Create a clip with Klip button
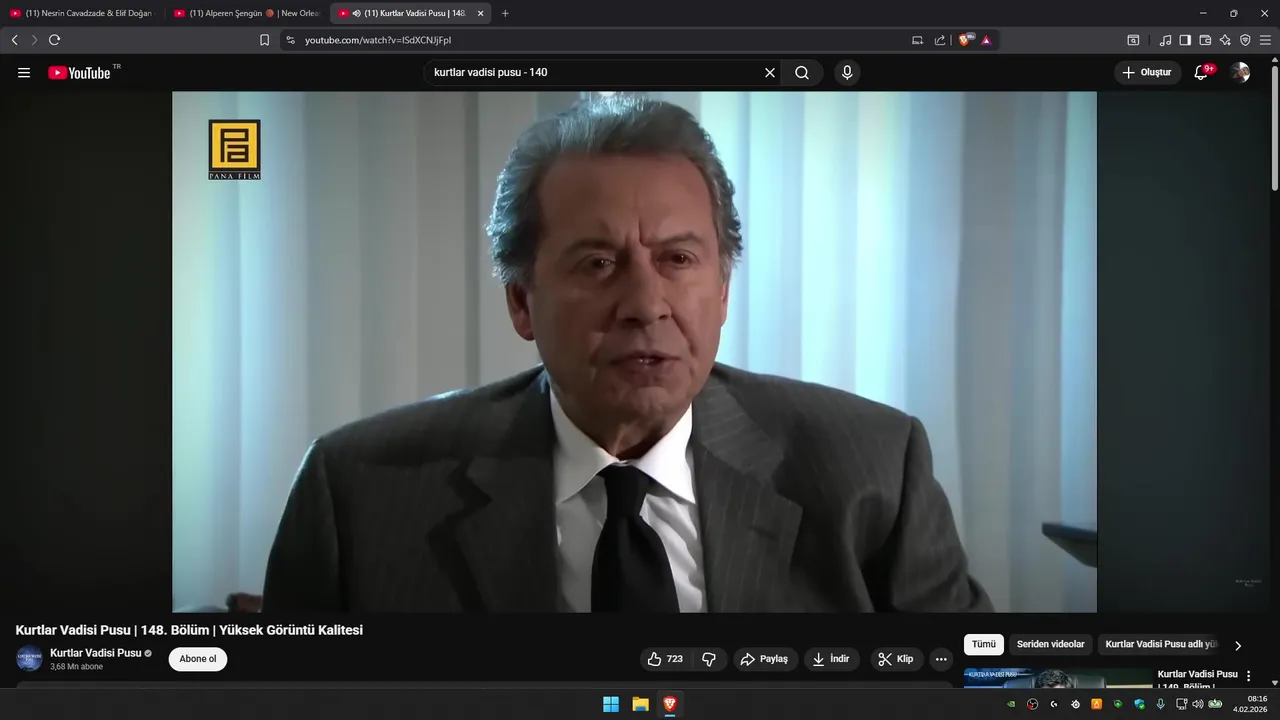 pyautogui.click(x=896, y=659)
